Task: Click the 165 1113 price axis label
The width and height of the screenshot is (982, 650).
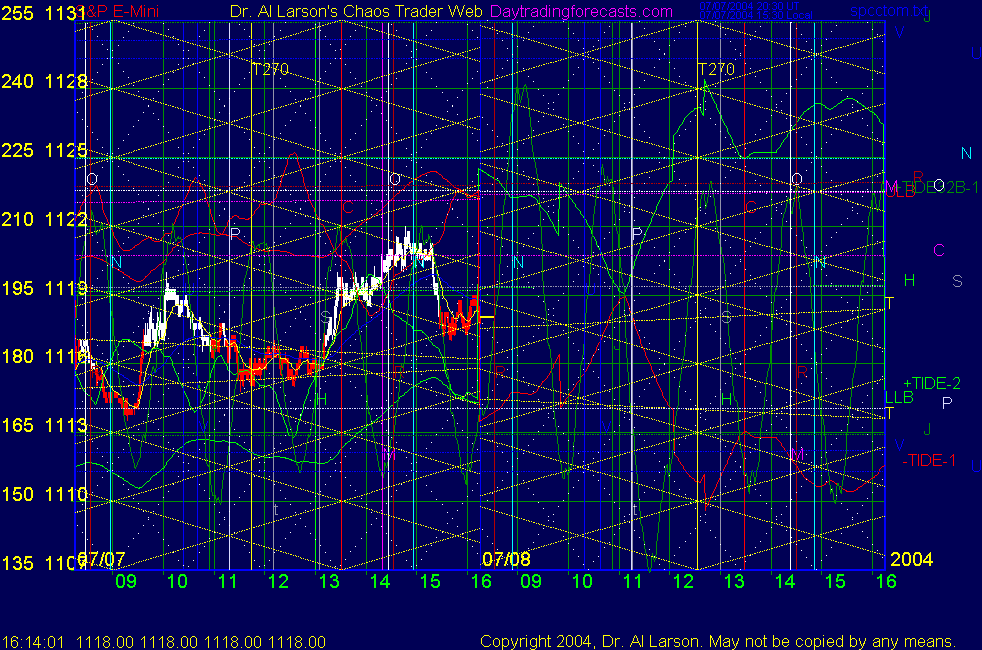Action: [x=44, y=425]
